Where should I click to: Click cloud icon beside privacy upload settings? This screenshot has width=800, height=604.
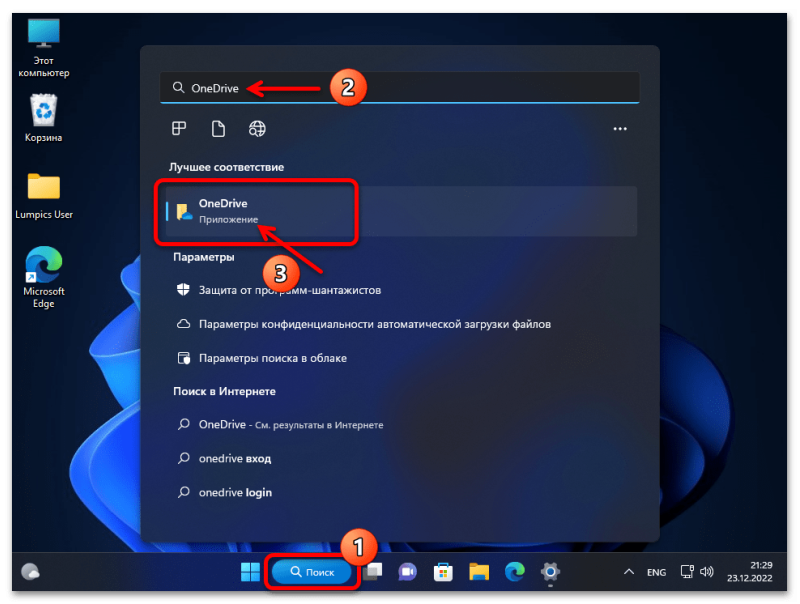[x=183, y=324]
